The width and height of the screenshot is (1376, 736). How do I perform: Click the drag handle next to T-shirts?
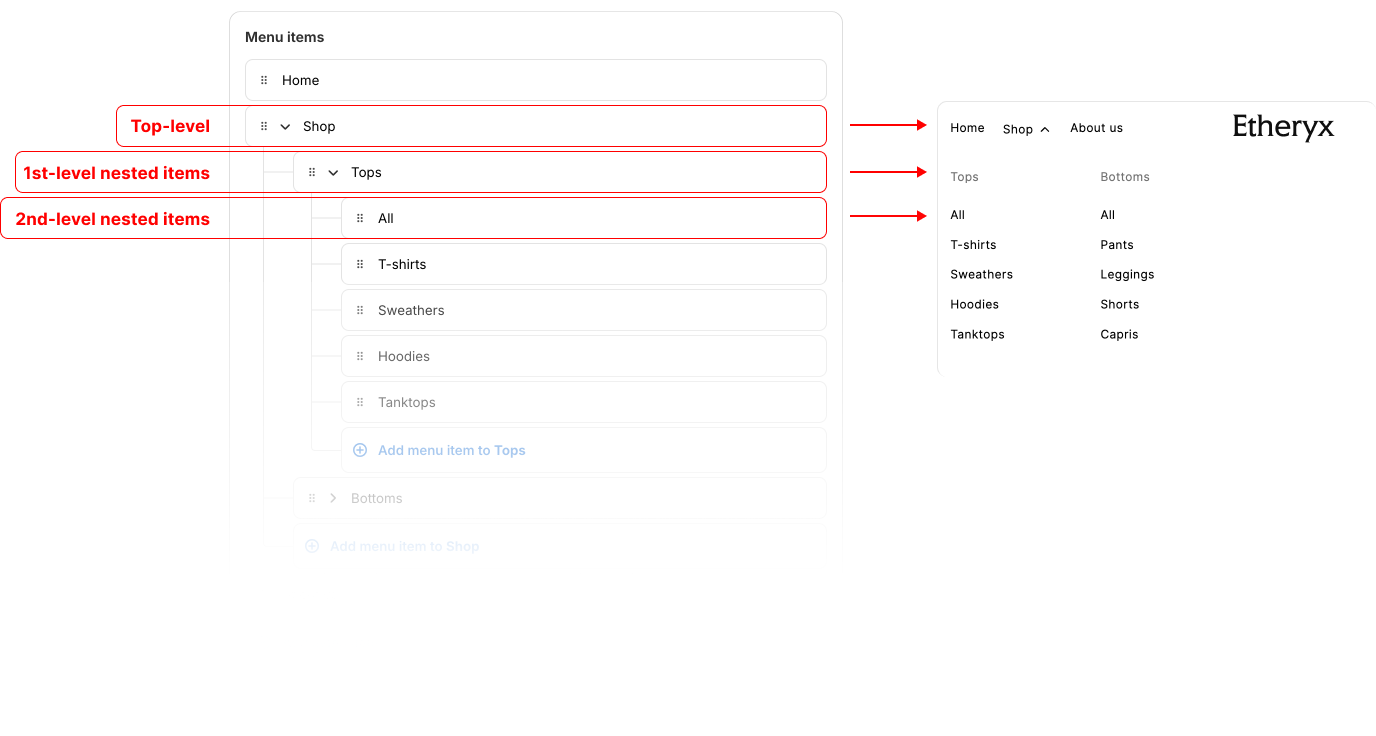pyautogui.click(x=360, y=264)
